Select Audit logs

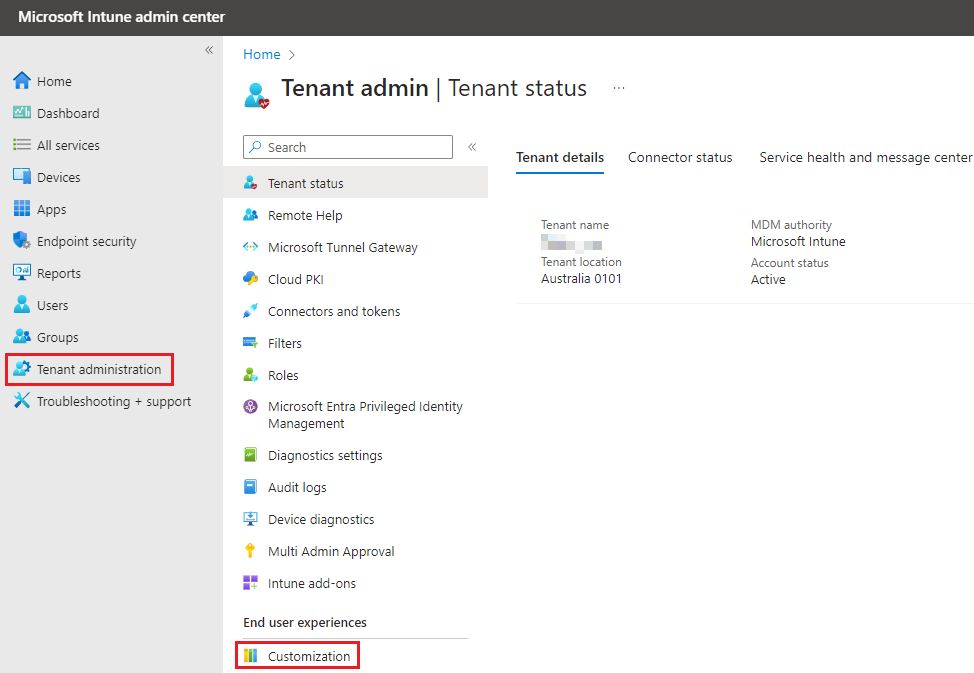click(x=298, y=487)
